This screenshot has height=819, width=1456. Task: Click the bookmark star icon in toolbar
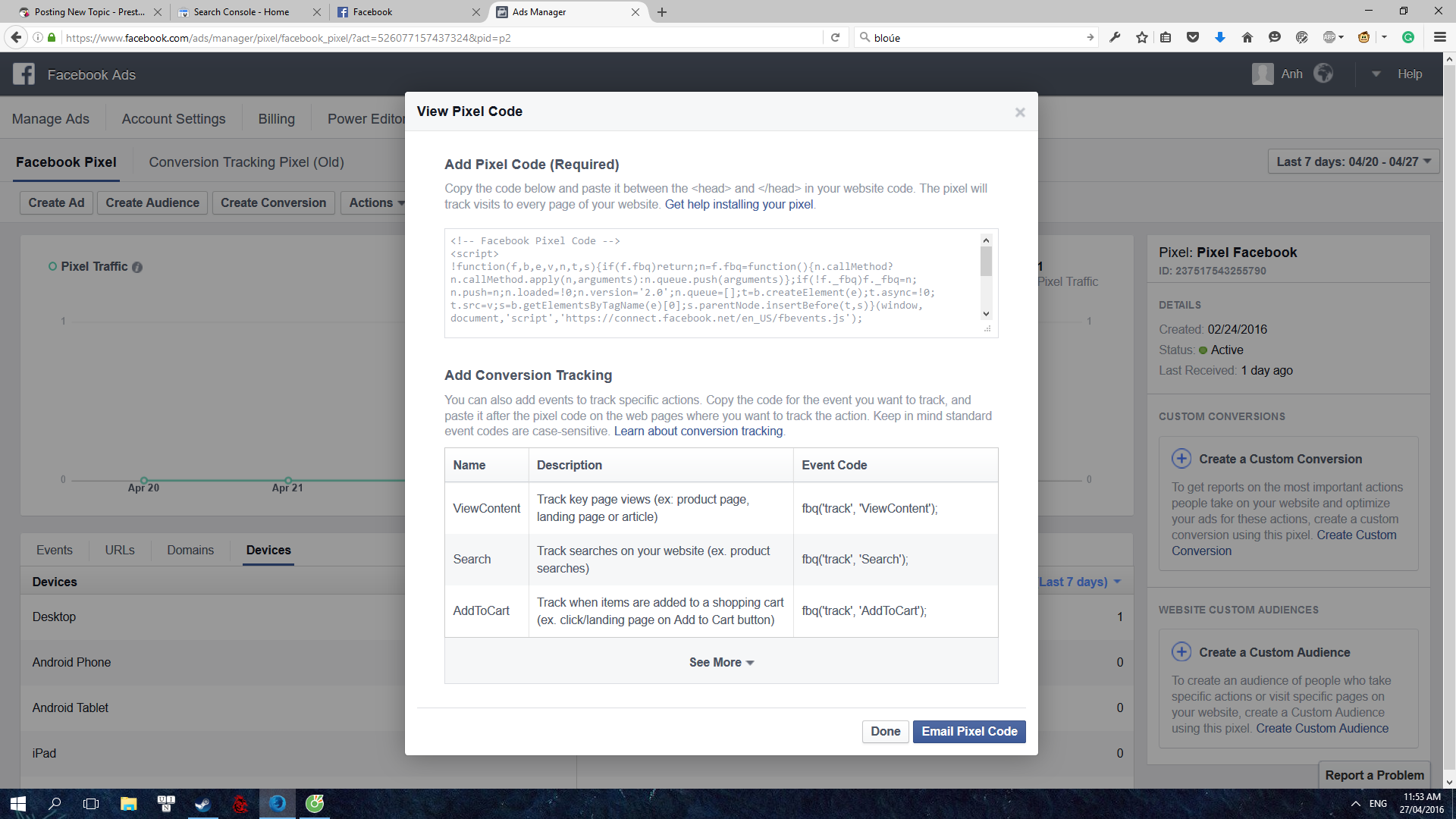pyautogui.click(x=1141, y=37)
